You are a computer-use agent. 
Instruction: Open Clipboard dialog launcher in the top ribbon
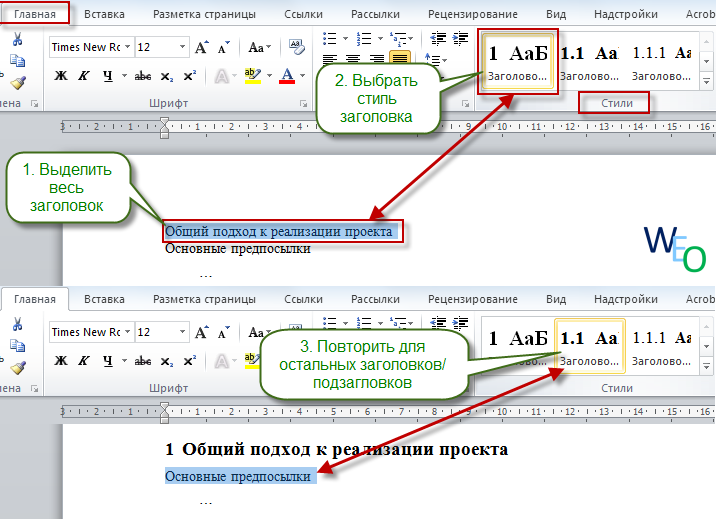click(x=34, y=104)
